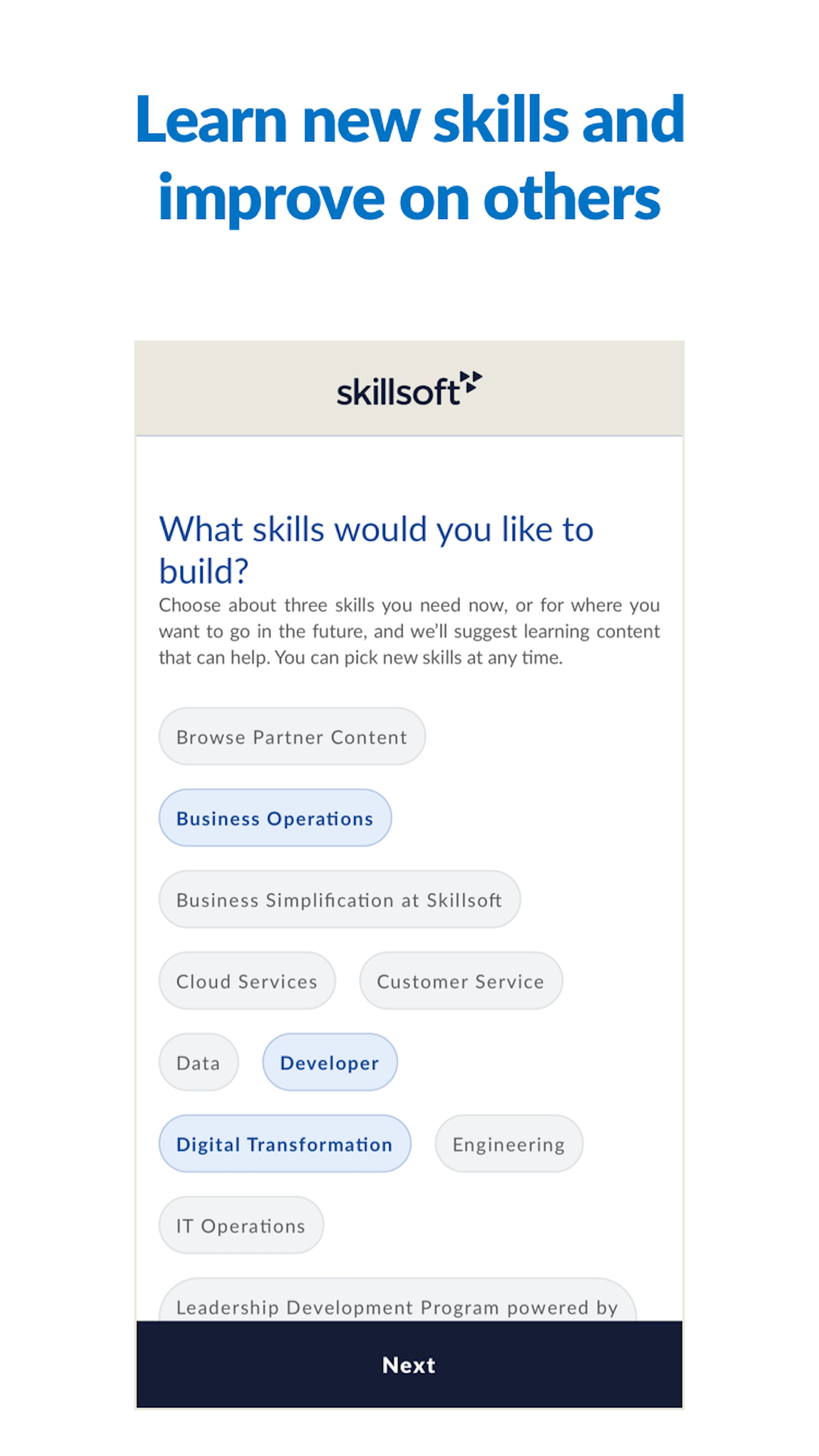The image size is (819, 1456).
Task: Choose the Leadership Development Program chip
Action: point(397,1304)
